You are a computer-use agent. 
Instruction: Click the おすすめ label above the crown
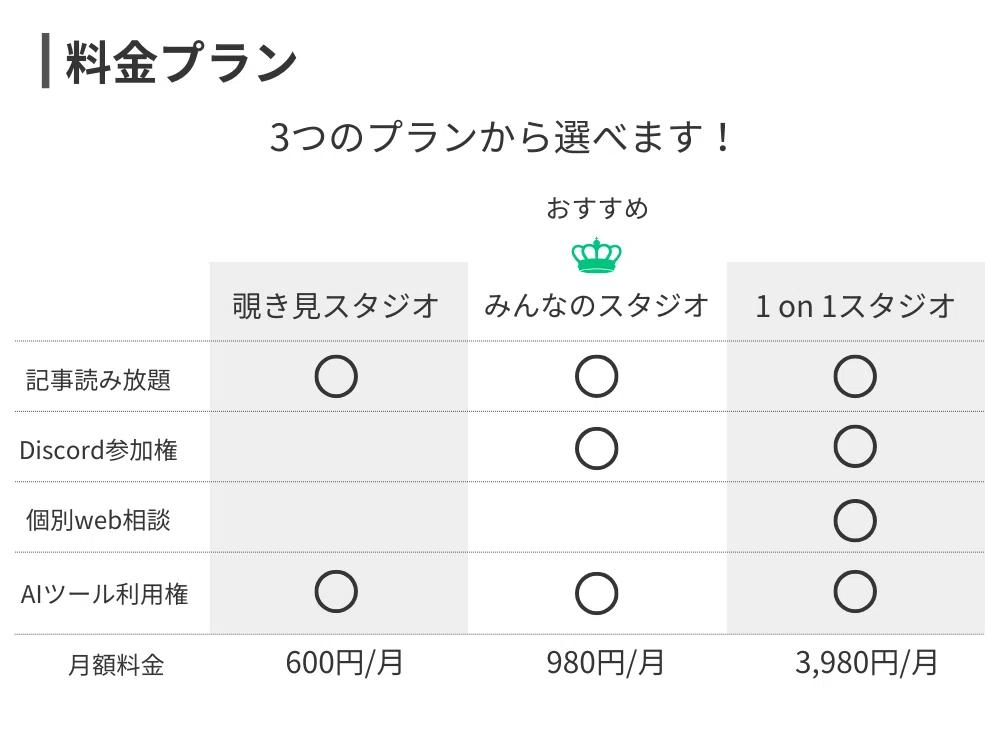click(597, 209)
